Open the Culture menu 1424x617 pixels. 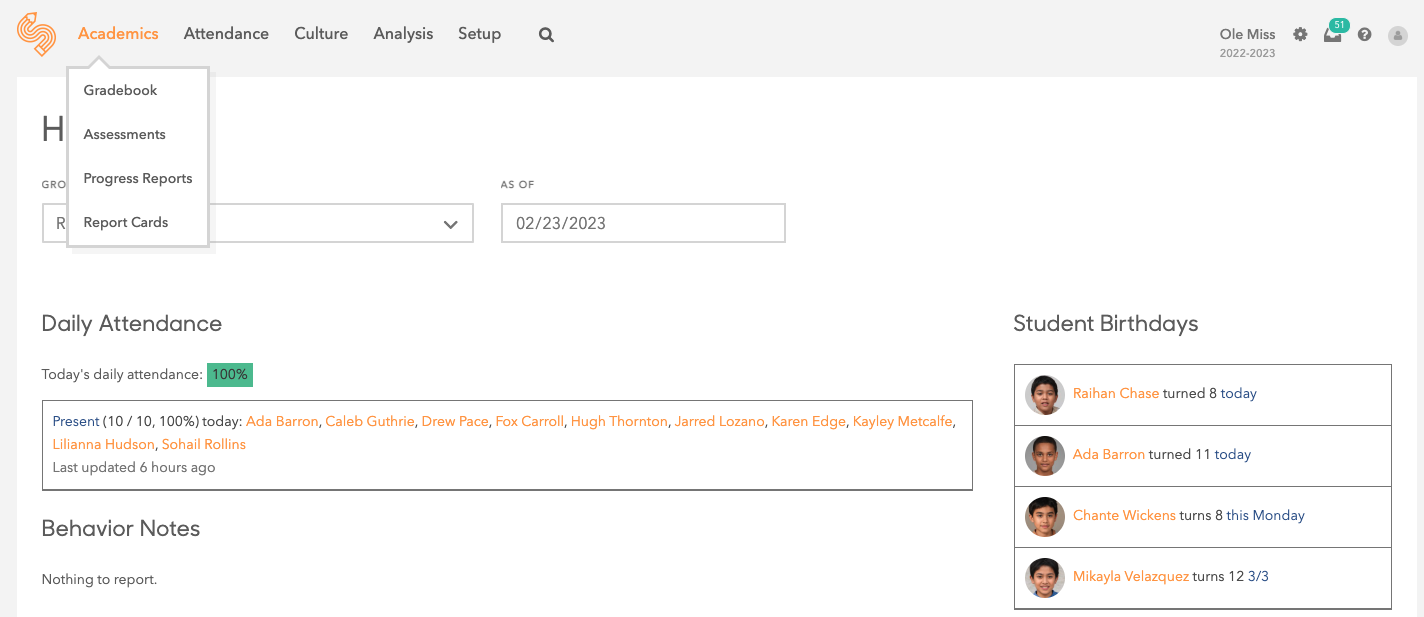tap(321, 34)
